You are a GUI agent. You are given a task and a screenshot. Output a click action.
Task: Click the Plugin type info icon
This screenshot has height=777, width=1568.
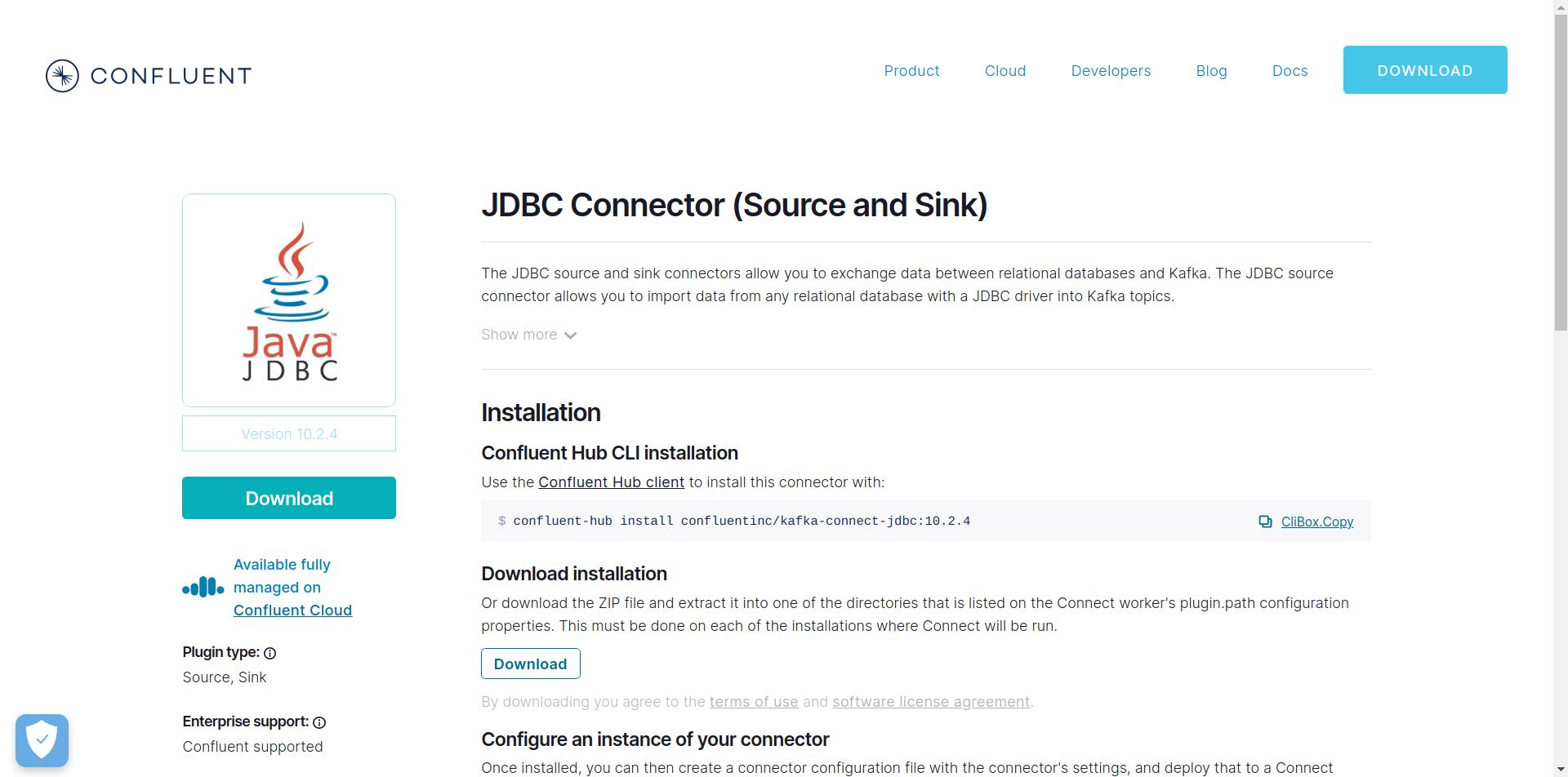(x=270, y=653)
